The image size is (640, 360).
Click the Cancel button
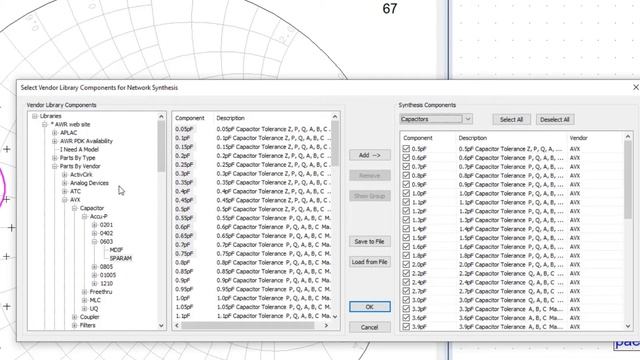[369, 327]
